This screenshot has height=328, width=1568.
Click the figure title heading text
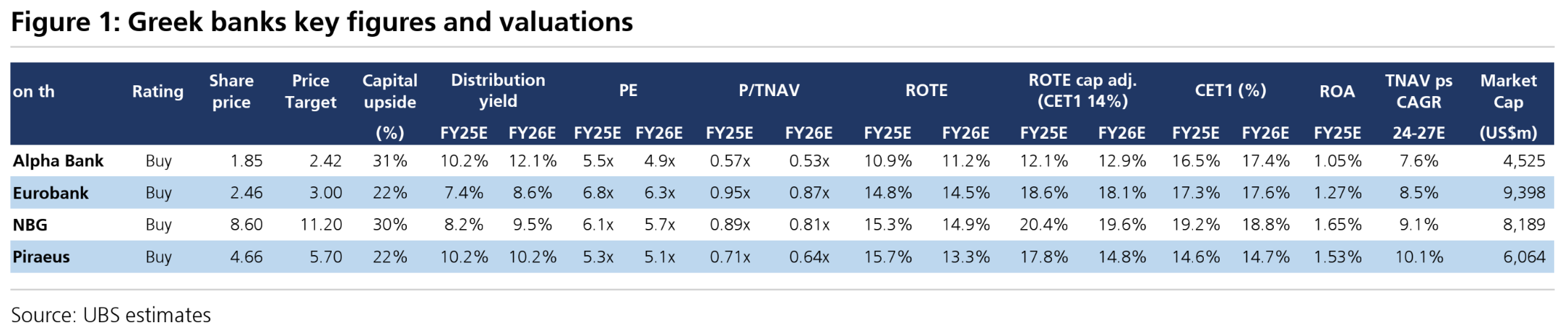point(322,22)
